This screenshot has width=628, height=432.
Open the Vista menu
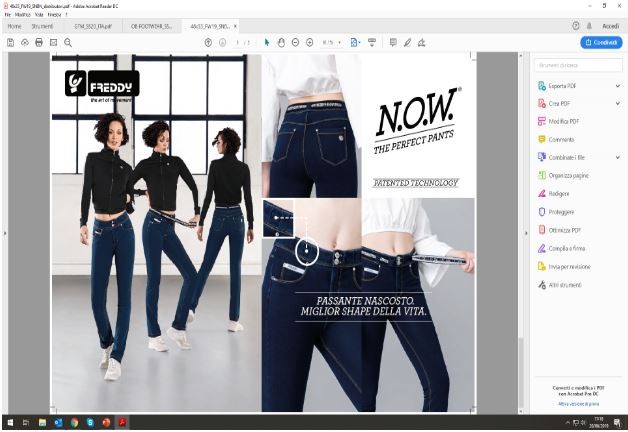pos(39,14)
